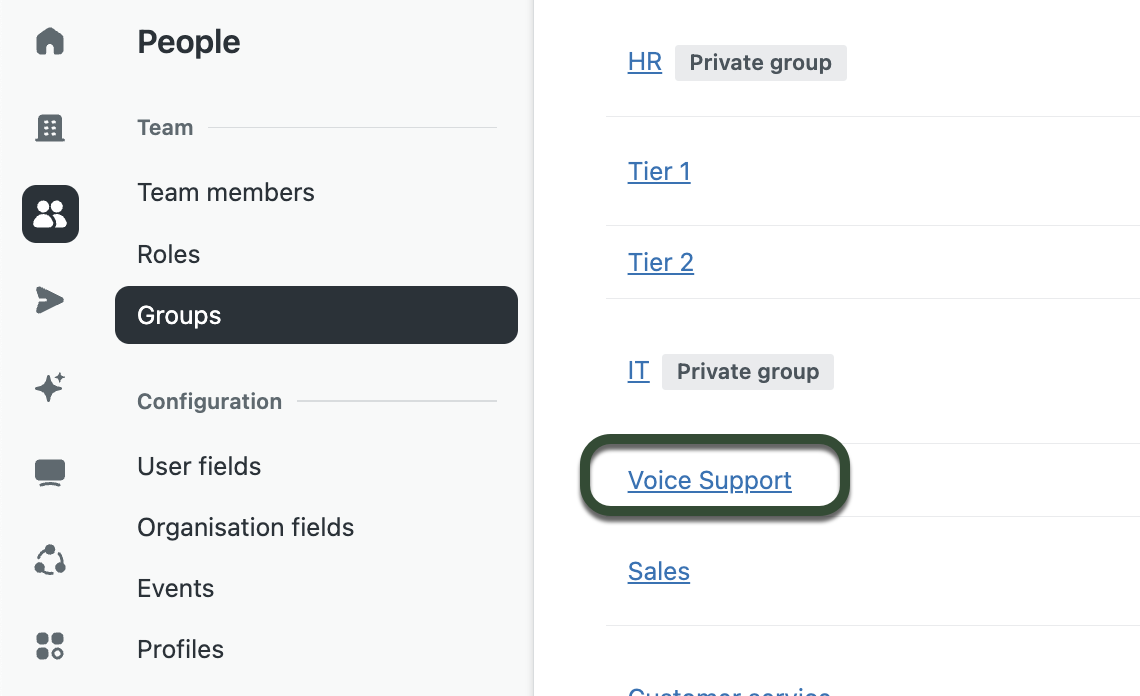Open the AI sparkles icon
1140x696 pixels.
(x=49, y=387)
